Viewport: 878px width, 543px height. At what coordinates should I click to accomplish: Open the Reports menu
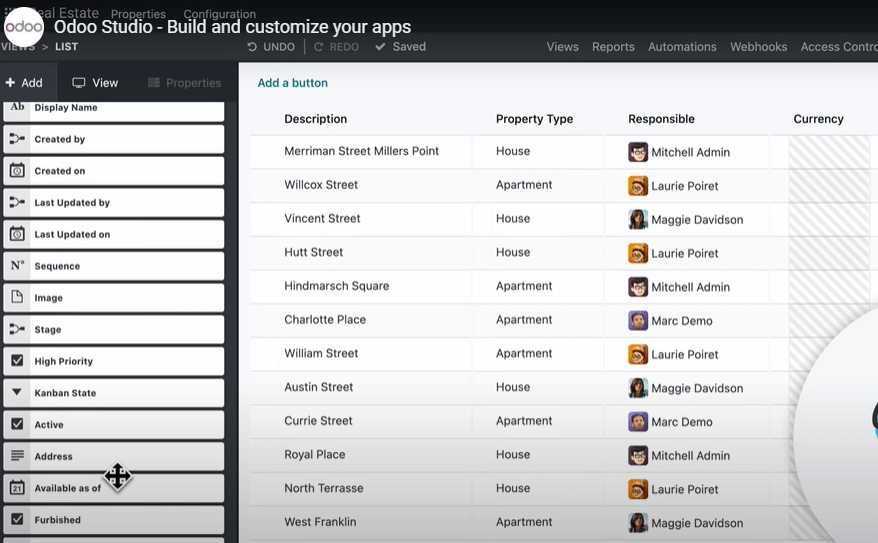click(613, 47)
